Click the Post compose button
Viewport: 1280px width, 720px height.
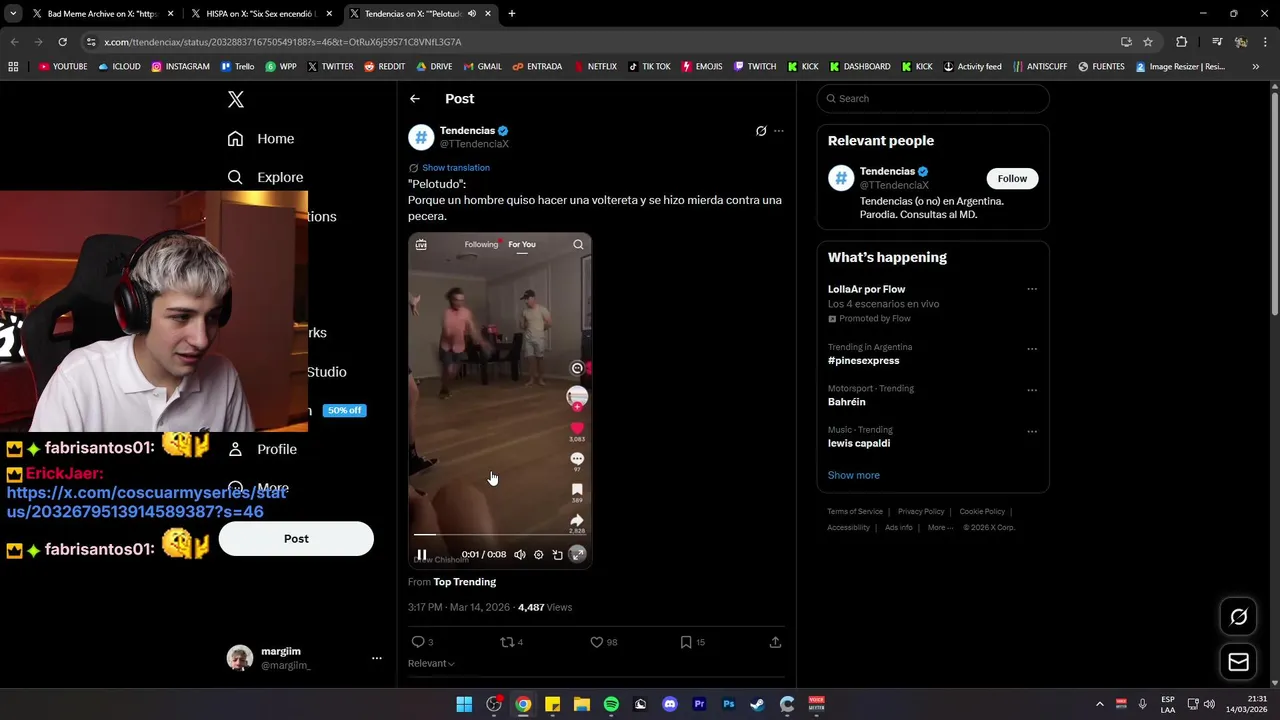[296, 539]
